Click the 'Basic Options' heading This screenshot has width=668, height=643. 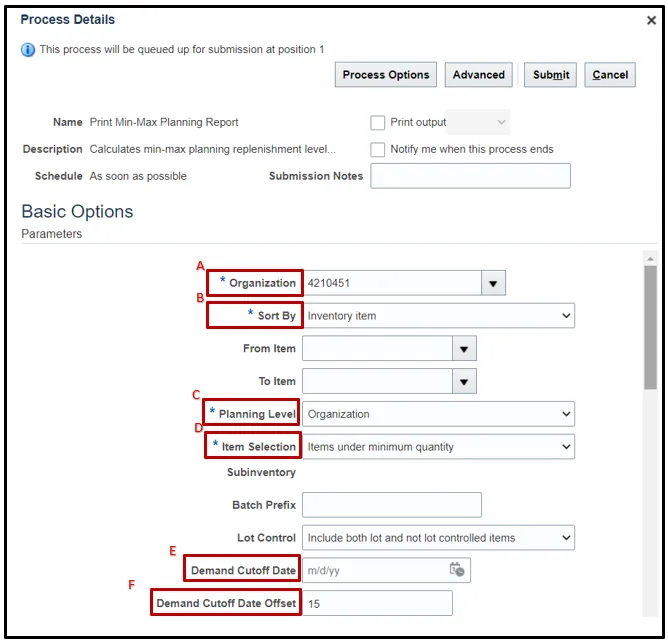coord(77,212)
